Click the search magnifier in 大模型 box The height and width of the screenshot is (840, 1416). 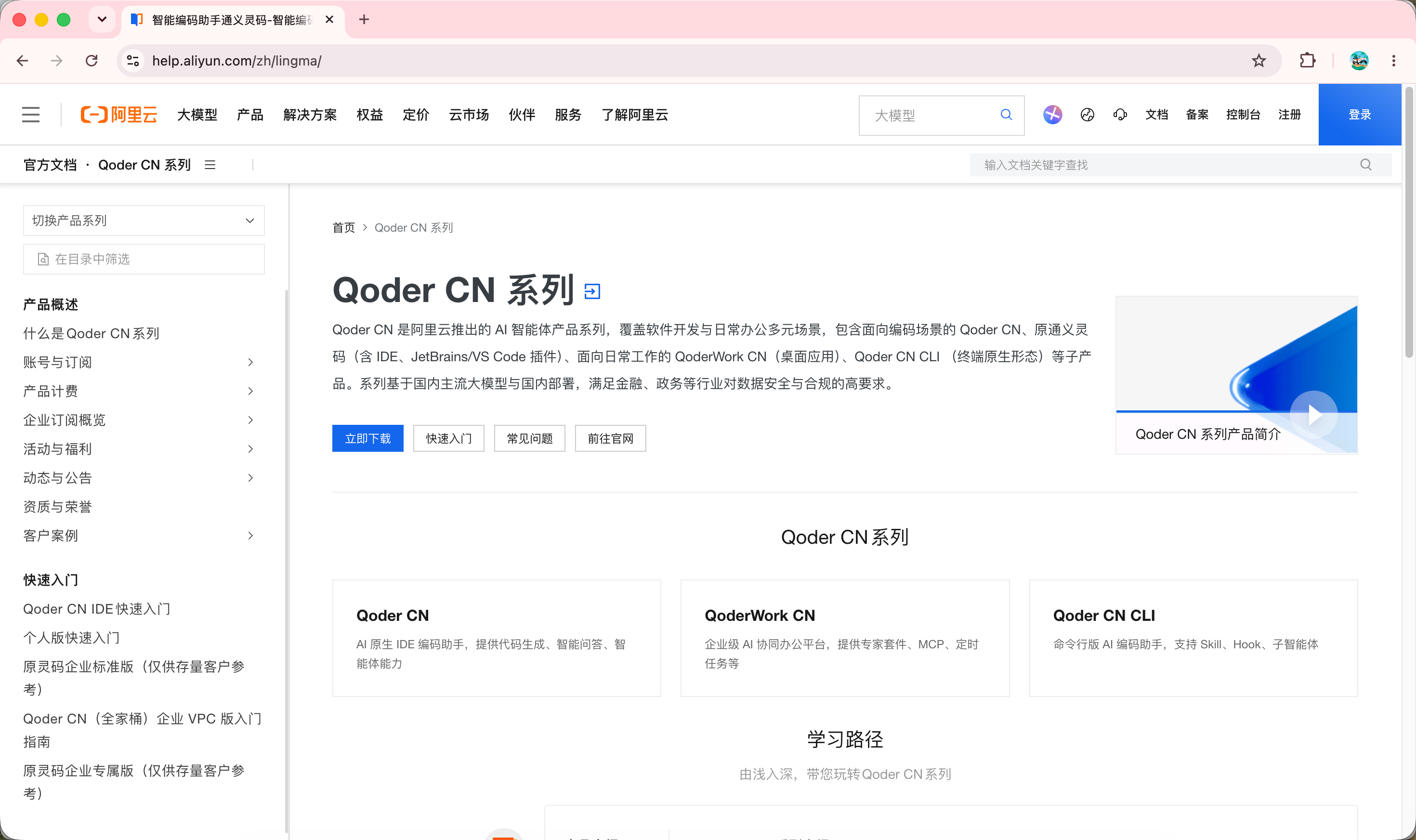click(x=1006, y=115)
